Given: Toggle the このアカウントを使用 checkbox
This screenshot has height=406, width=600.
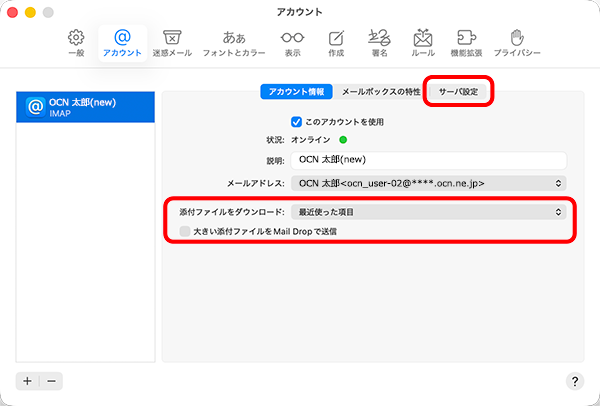Looking at the screenshot, I should pyautogui.click(x=296, y=122).
